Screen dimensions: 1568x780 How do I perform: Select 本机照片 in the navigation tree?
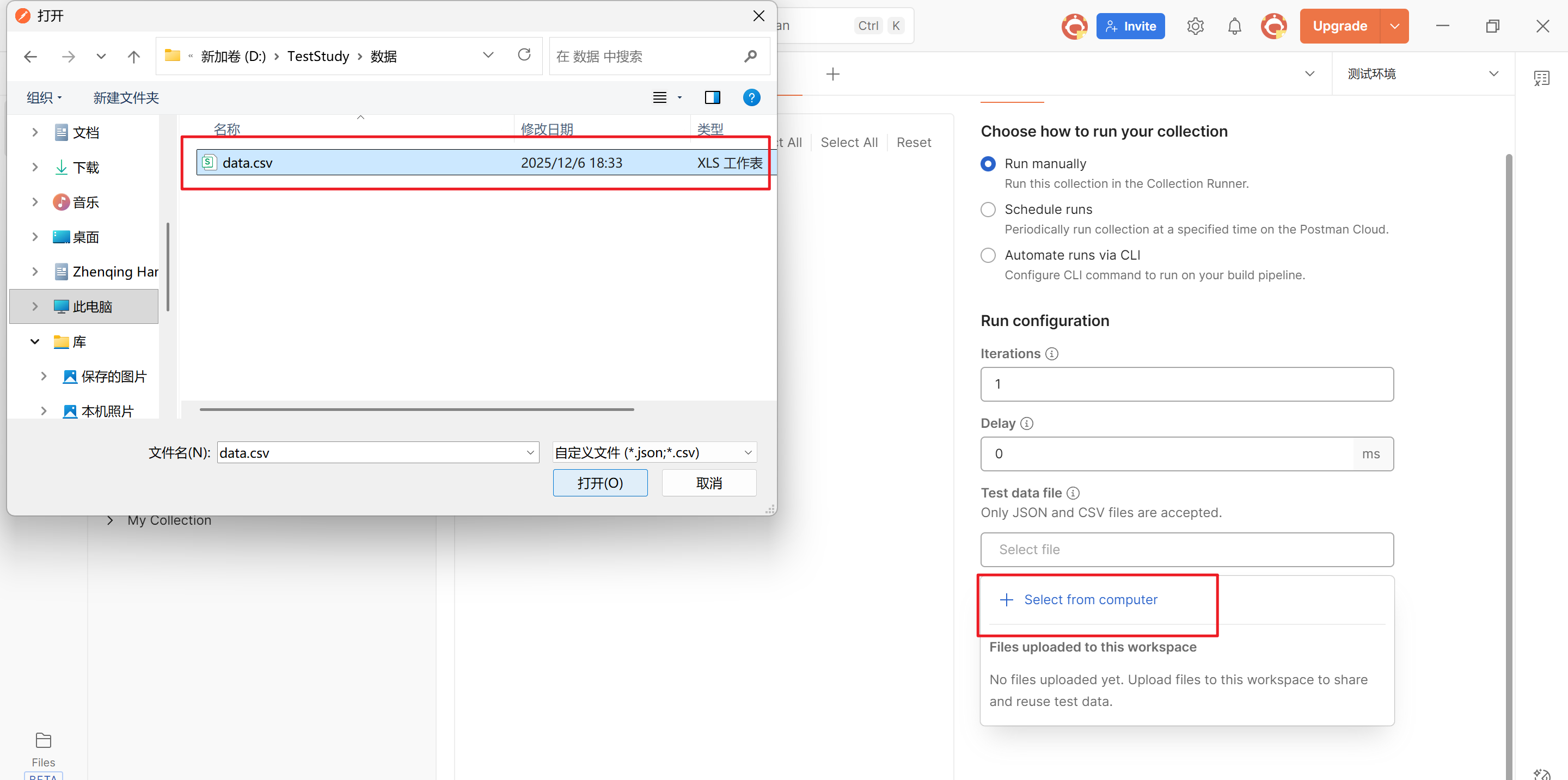tap(107, 412)
